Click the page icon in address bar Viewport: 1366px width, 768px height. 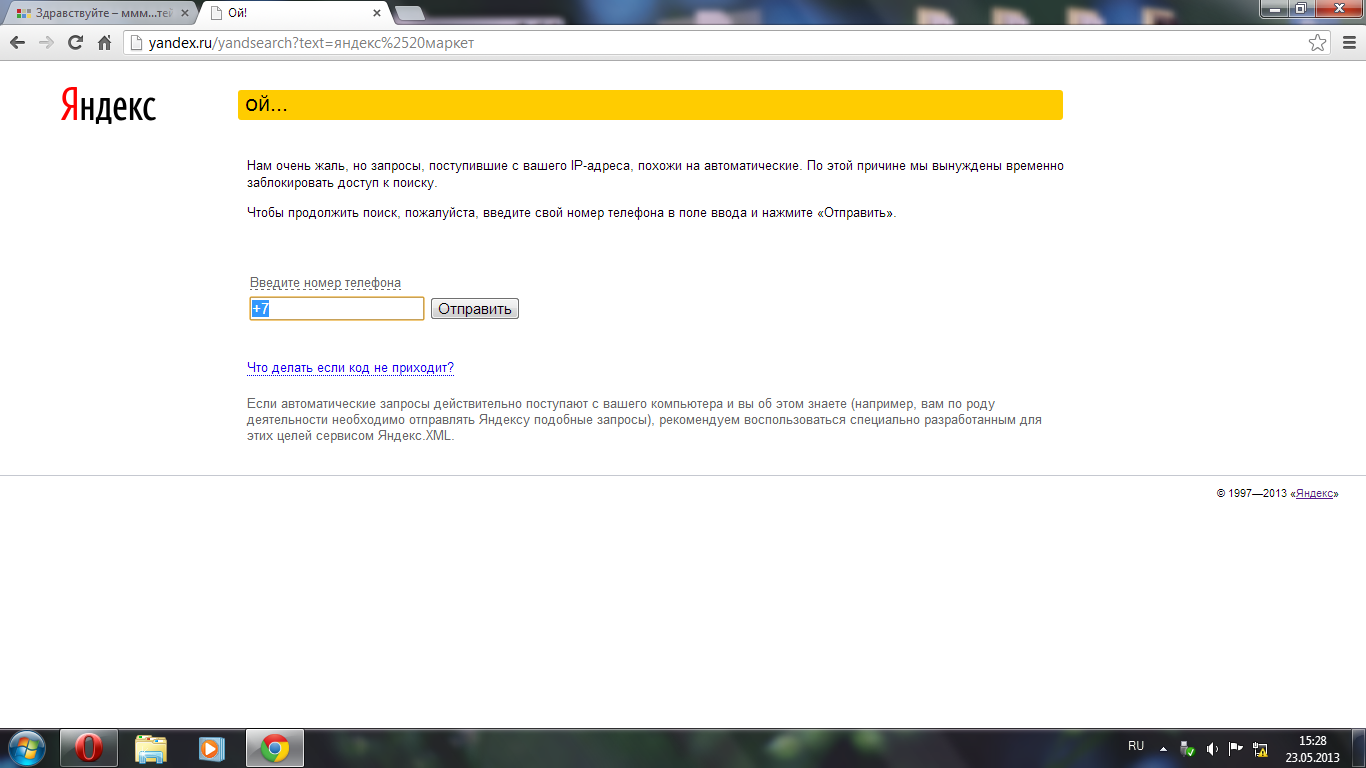click(x=136, y=43)
